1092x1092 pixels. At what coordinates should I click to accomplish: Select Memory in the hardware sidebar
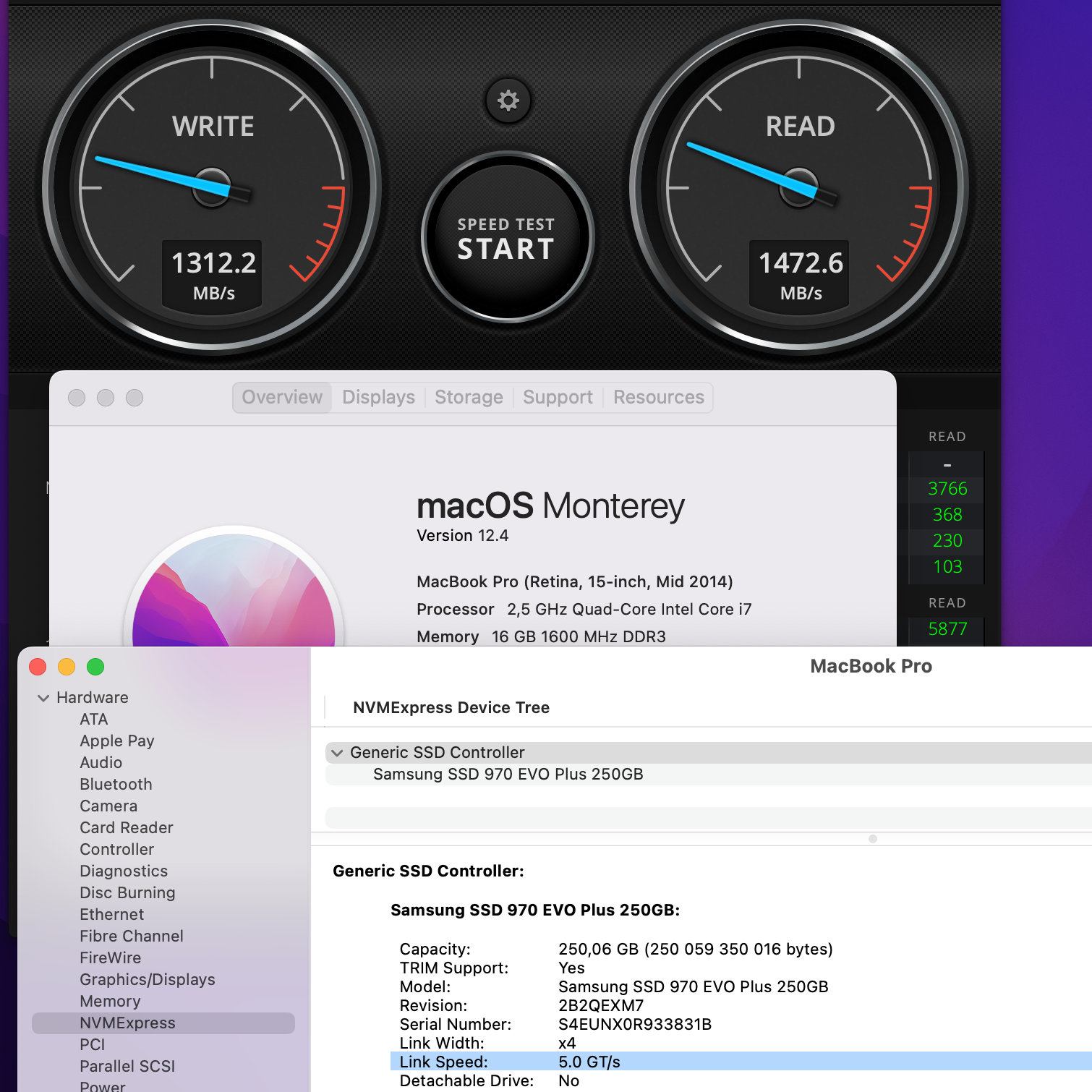[110, 1001]
